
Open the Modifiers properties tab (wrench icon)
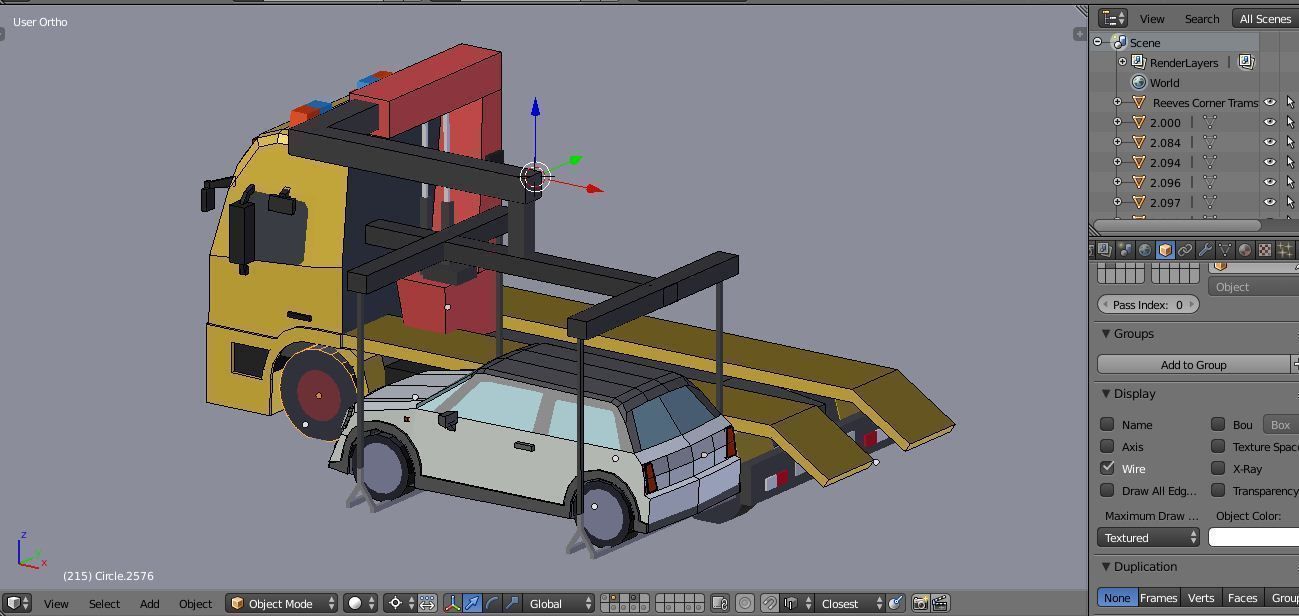1205,250
